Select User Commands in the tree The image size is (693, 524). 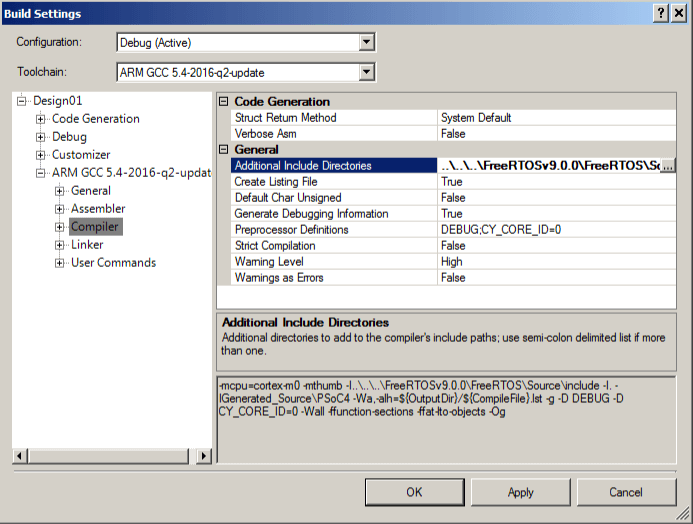pyautogui.click(x=114, y=263)
